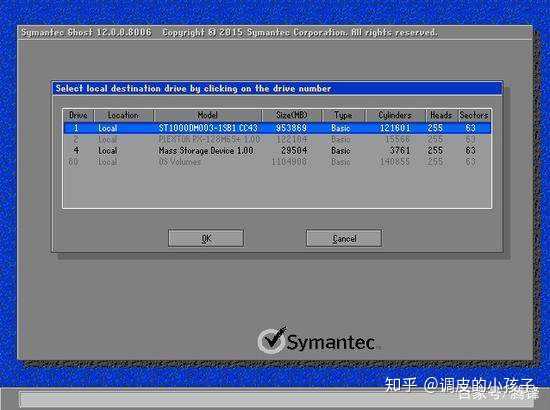Click the Heads column header
Image resolution: width=550 pixels, height=410 pixels.
click(x=441, y=115)
